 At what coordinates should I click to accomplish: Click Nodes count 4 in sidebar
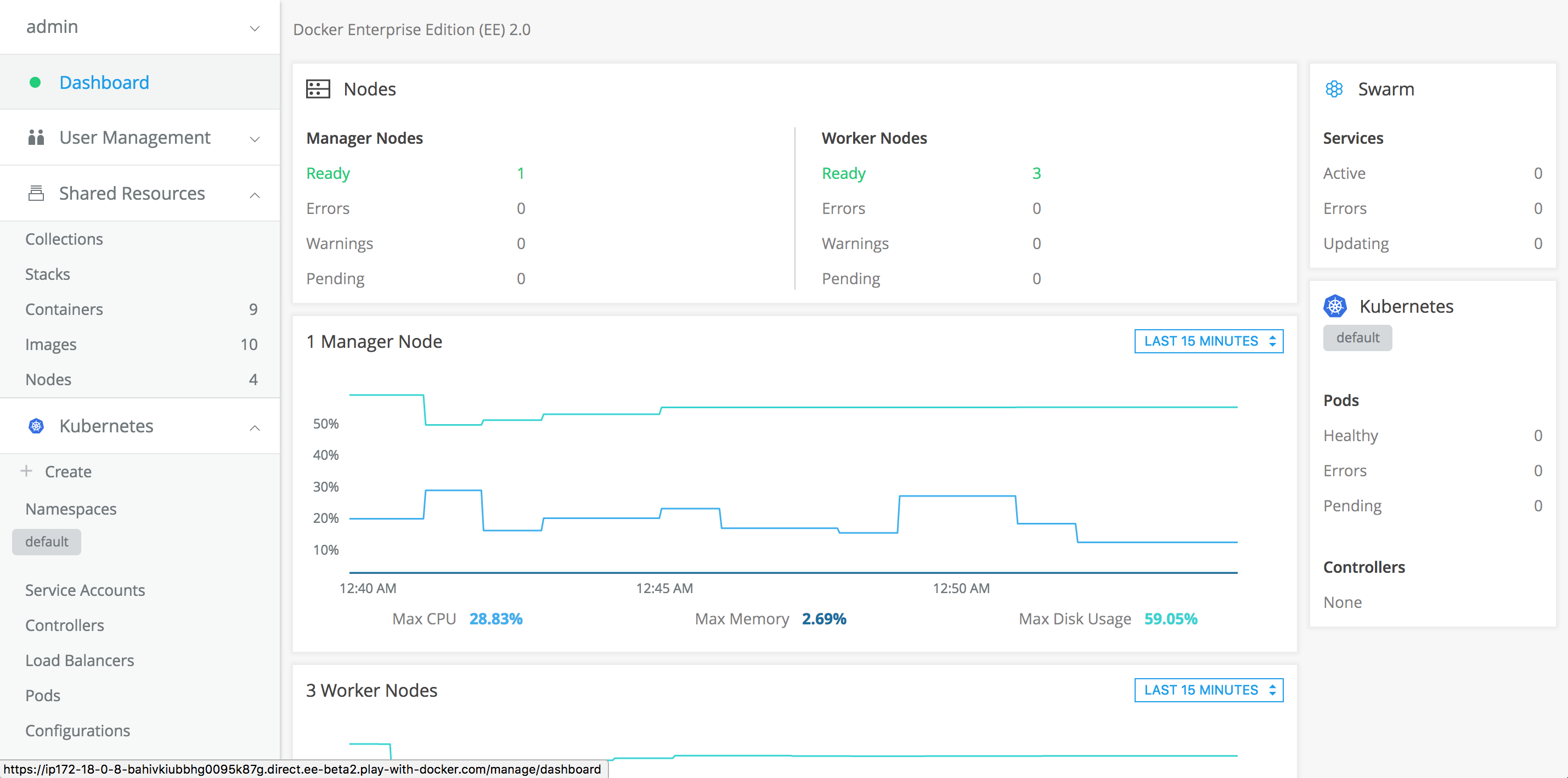(253, 379)
